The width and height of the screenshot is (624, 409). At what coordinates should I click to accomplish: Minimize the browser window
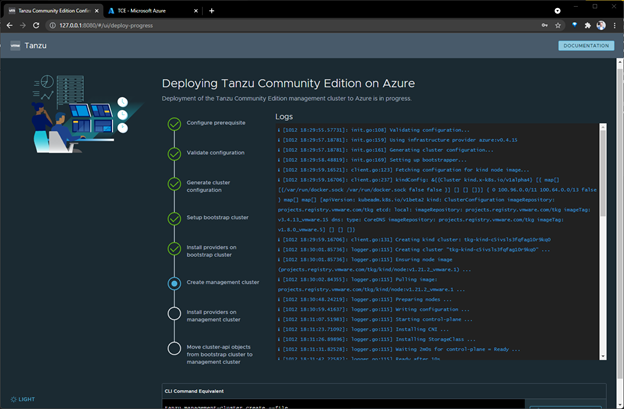[x=575, y=6]
